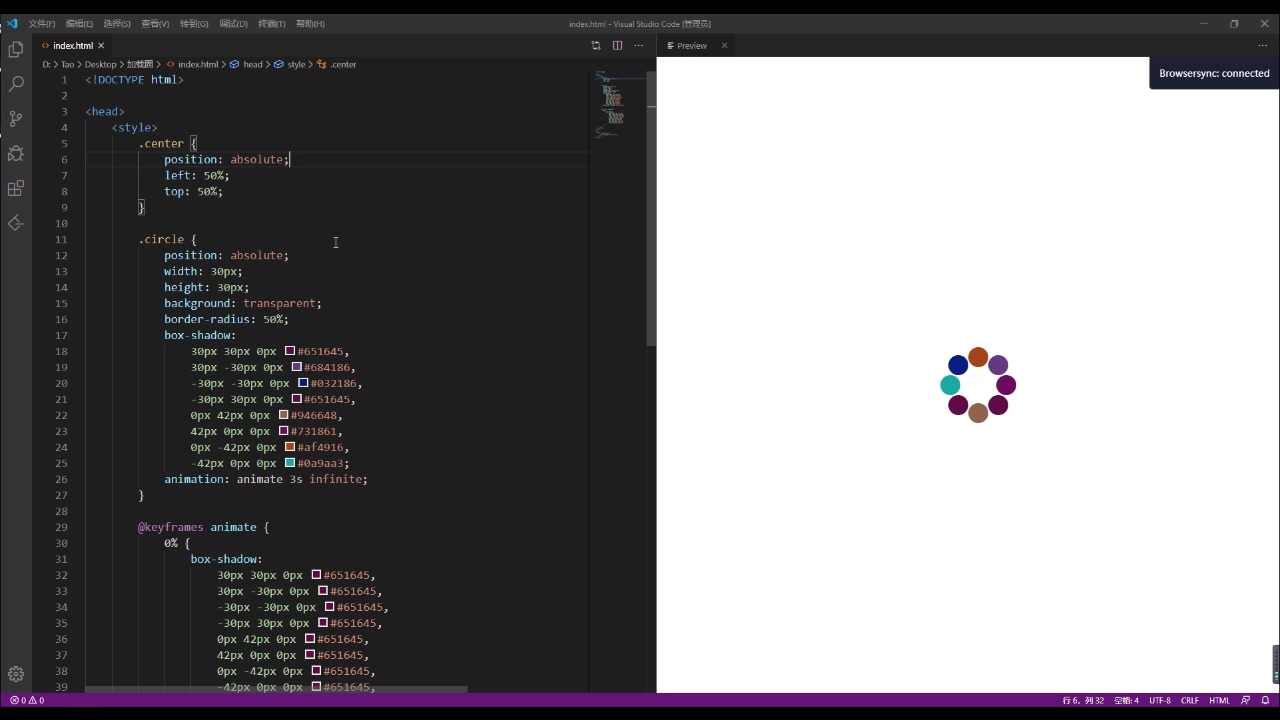1280x720 pixels.
Task: Click the '@keyframes' text on line 29
Action: [x=171, y=527]
